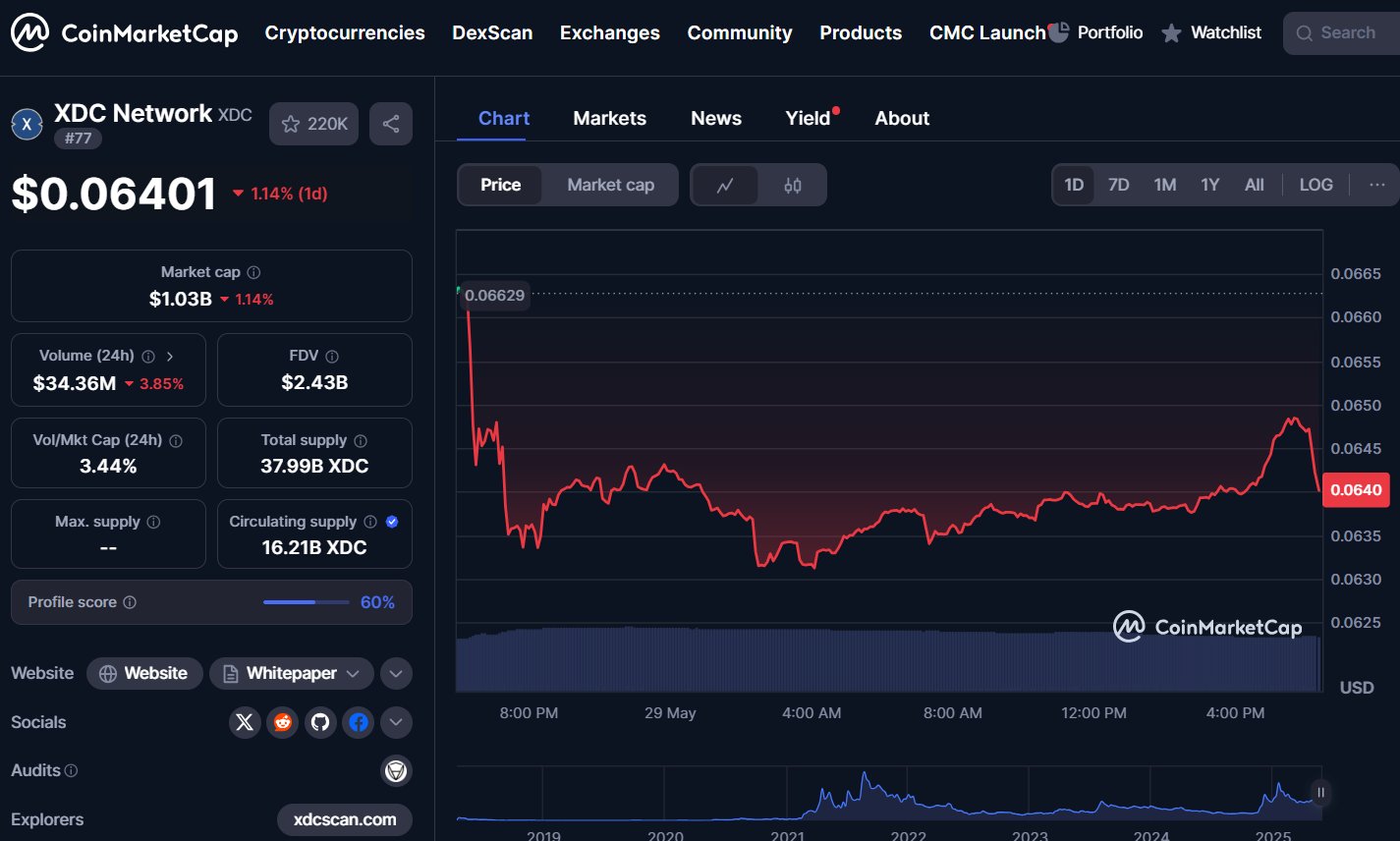Expand more socials chevron
Viewport: 1400px width, 841px height.
[396, 722]
